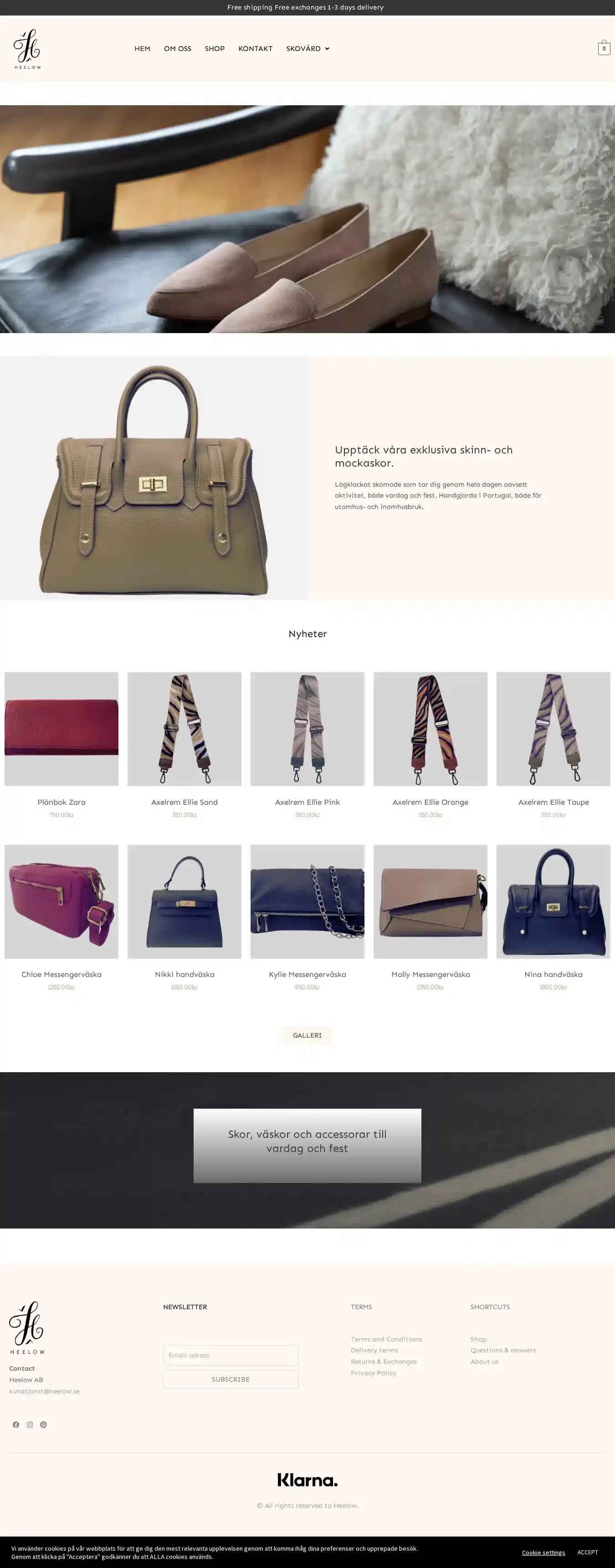Go to the Shop menu item
The width and height of the screenshot is (615, 1568).
coord(215,49)
